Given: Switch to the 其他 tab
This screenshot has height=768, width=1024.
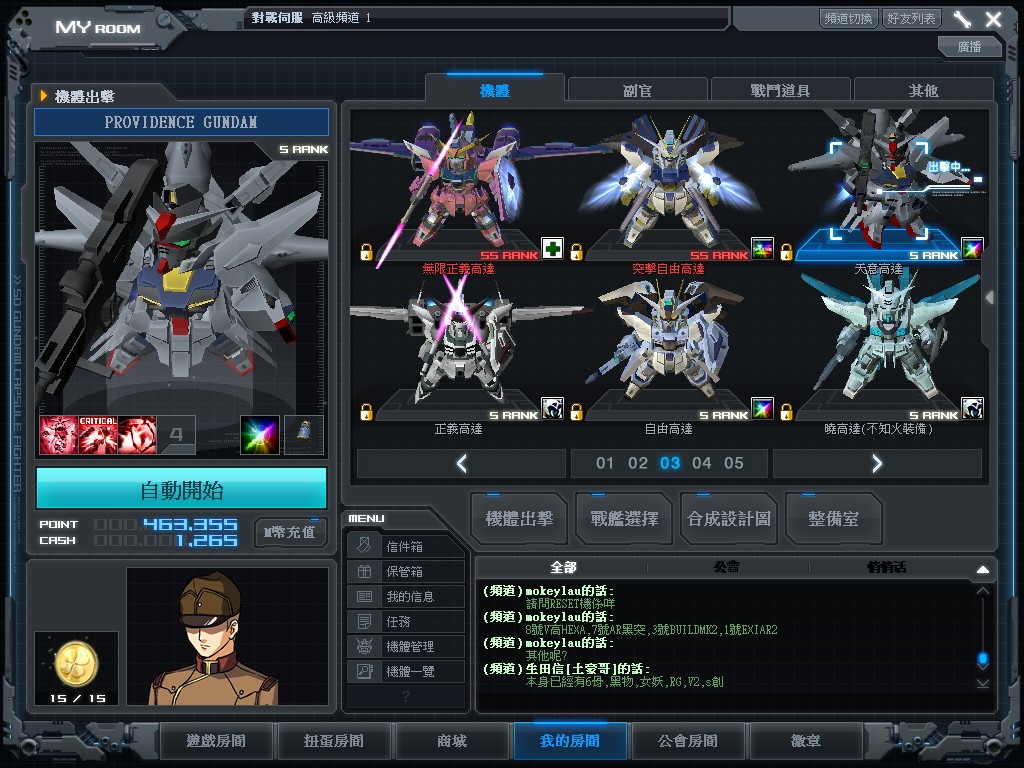Looking at the screenshot, I should 923,90.
